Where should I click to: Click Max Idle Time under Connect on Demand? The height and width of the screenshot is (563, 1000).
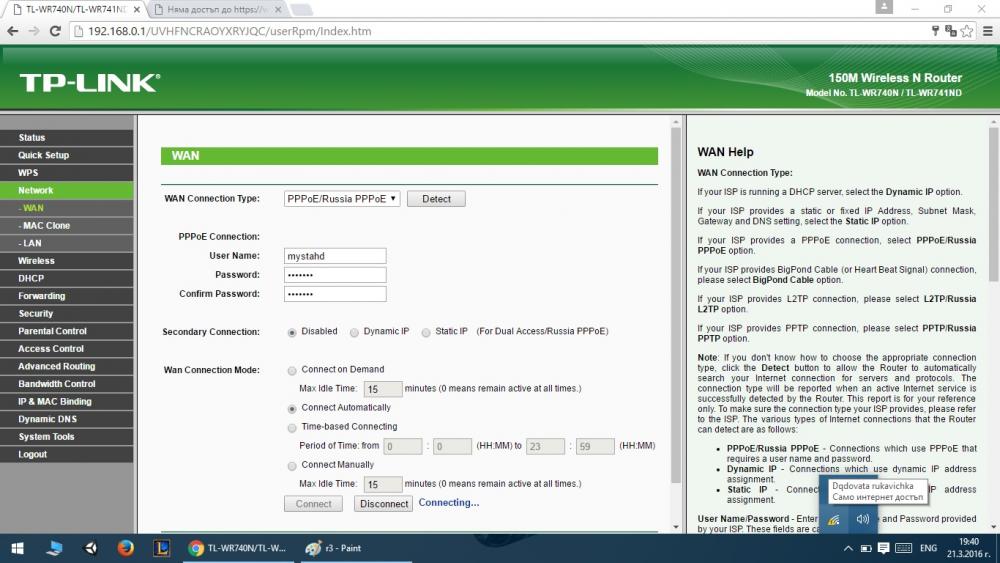pyautogui.click(x=383, y=389)
